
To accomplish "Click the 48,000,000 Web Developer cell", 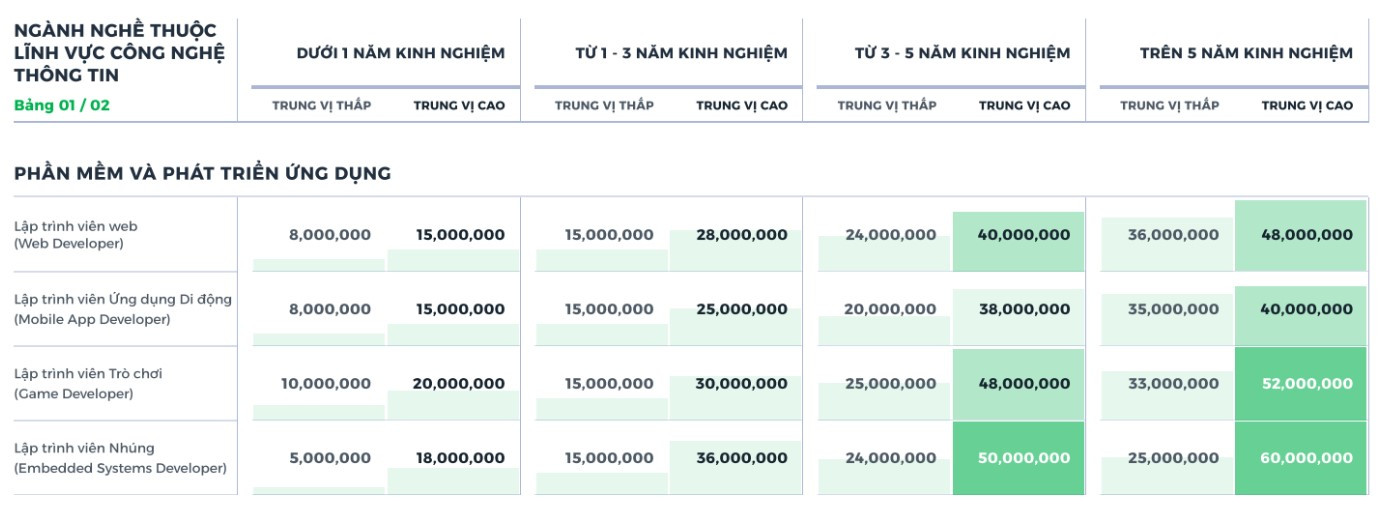I will [1306, 236].
